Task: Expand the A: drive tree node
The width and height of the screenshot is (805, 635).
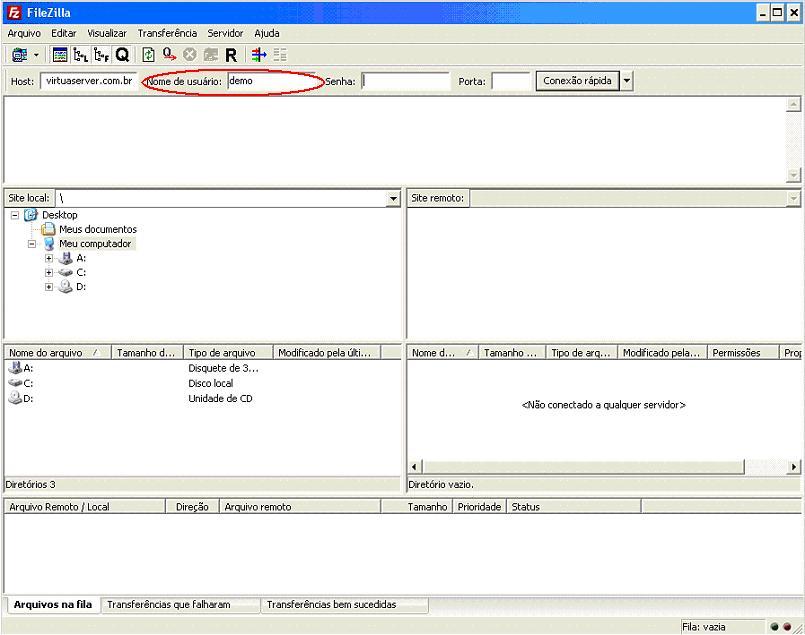Action: [49, 258]
